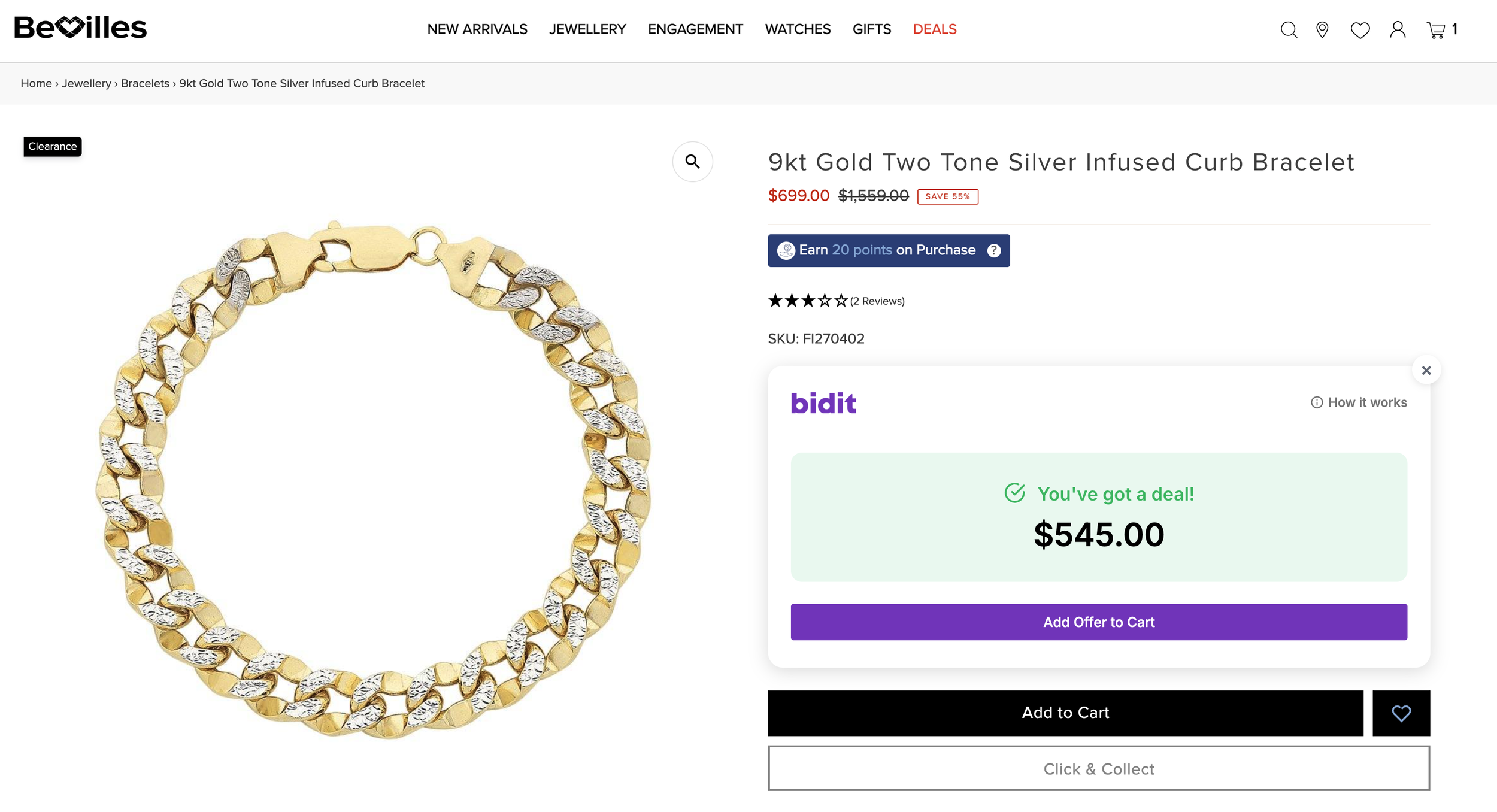The width and height of the screenshot is (1497, 812).
Task: Zoom product image with magnifier button
Action: [x=692, y=162]
